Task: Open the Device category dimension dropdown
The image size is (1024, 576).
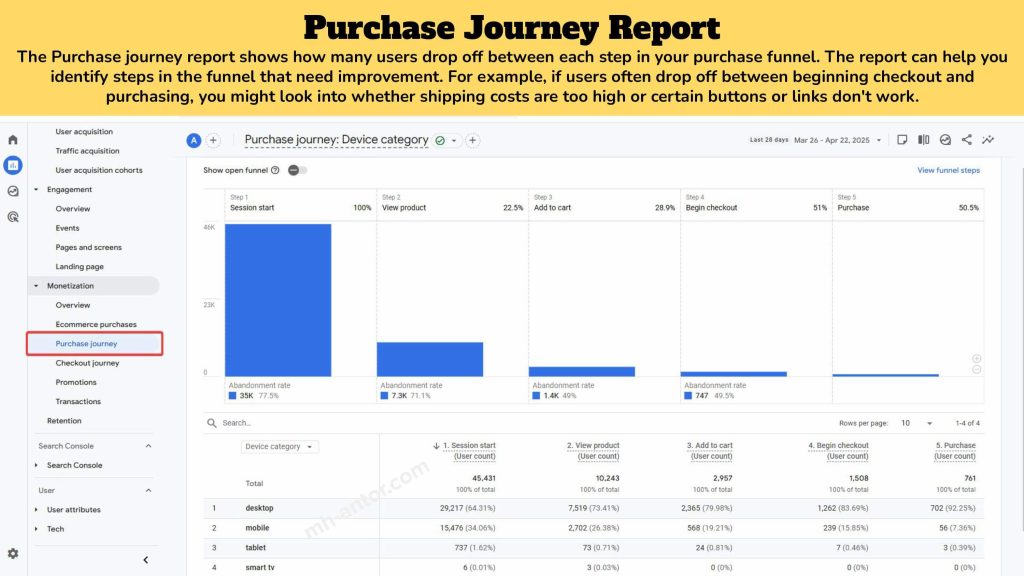Action: [x=280, y=447]
